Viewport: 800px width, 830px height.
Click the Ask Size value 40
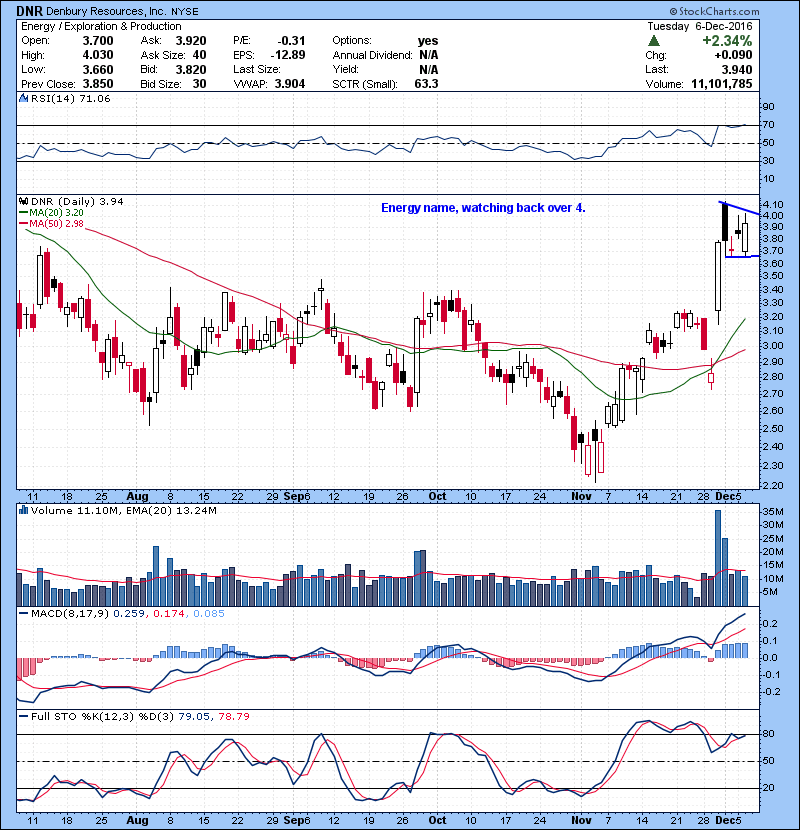(200, 55)
